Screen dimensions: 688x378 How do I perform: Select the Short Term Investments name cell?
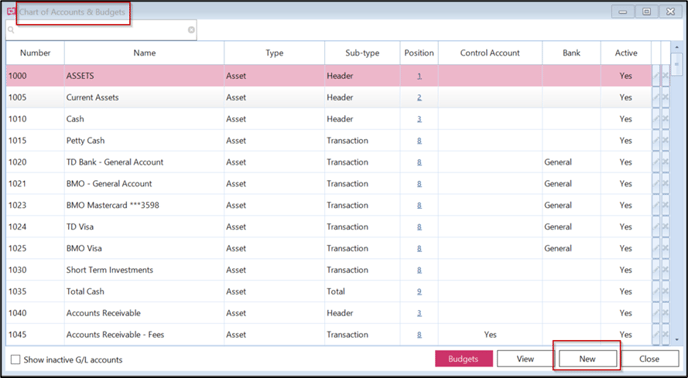click(144, 270)
